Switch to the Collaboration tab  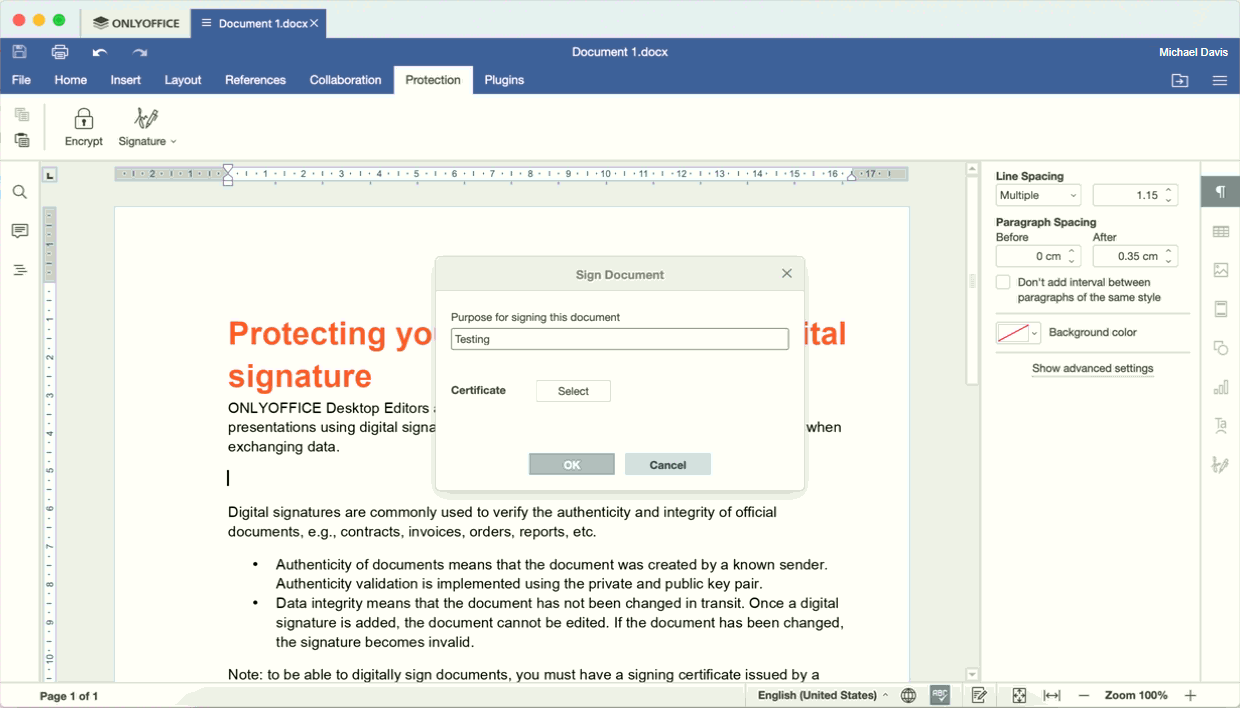coord(345,80)
